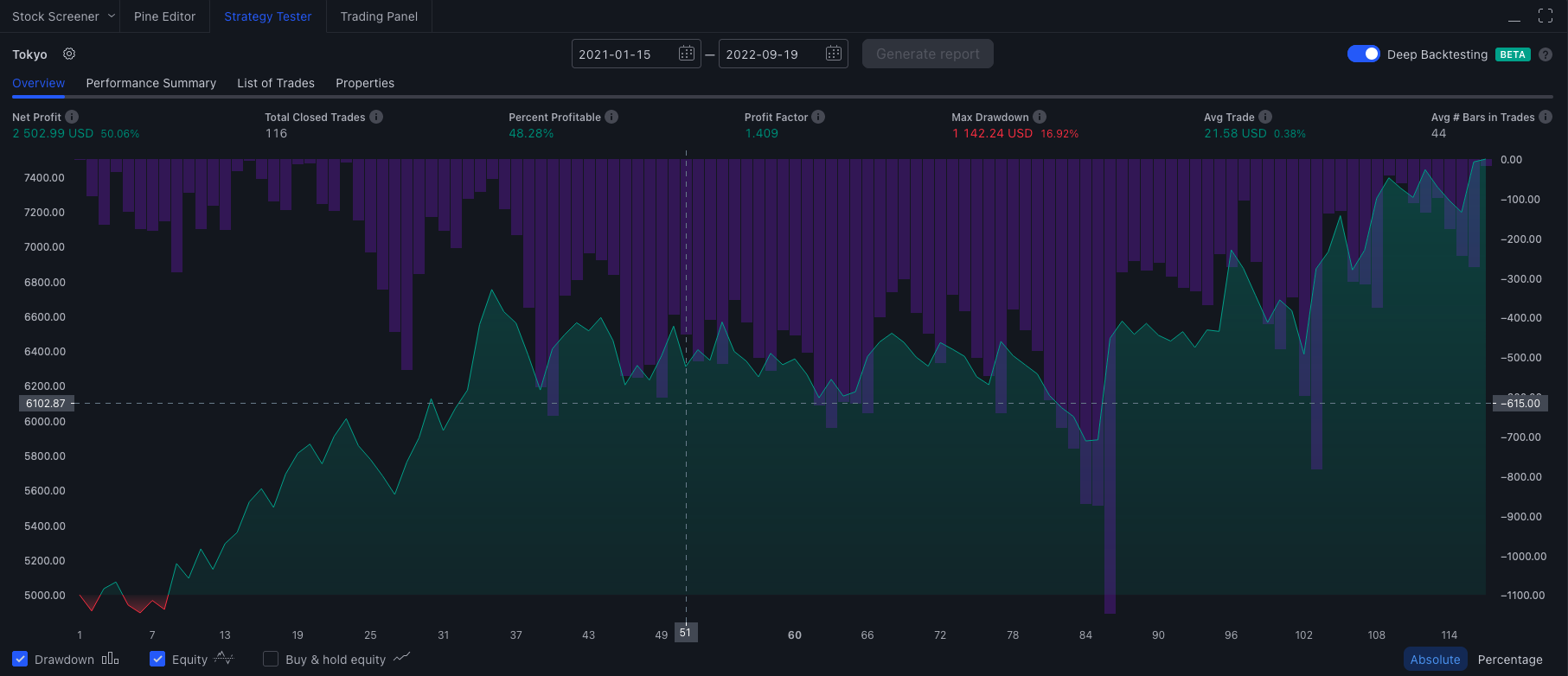Show Max Drawdown info icon

(1040, 117)
